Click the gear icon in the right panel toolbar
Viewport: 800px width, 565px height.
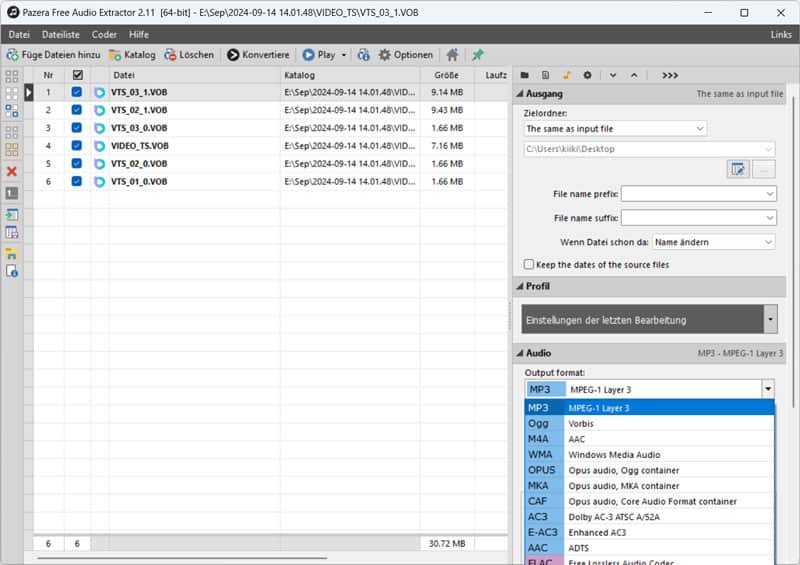[x=587, y=75]
